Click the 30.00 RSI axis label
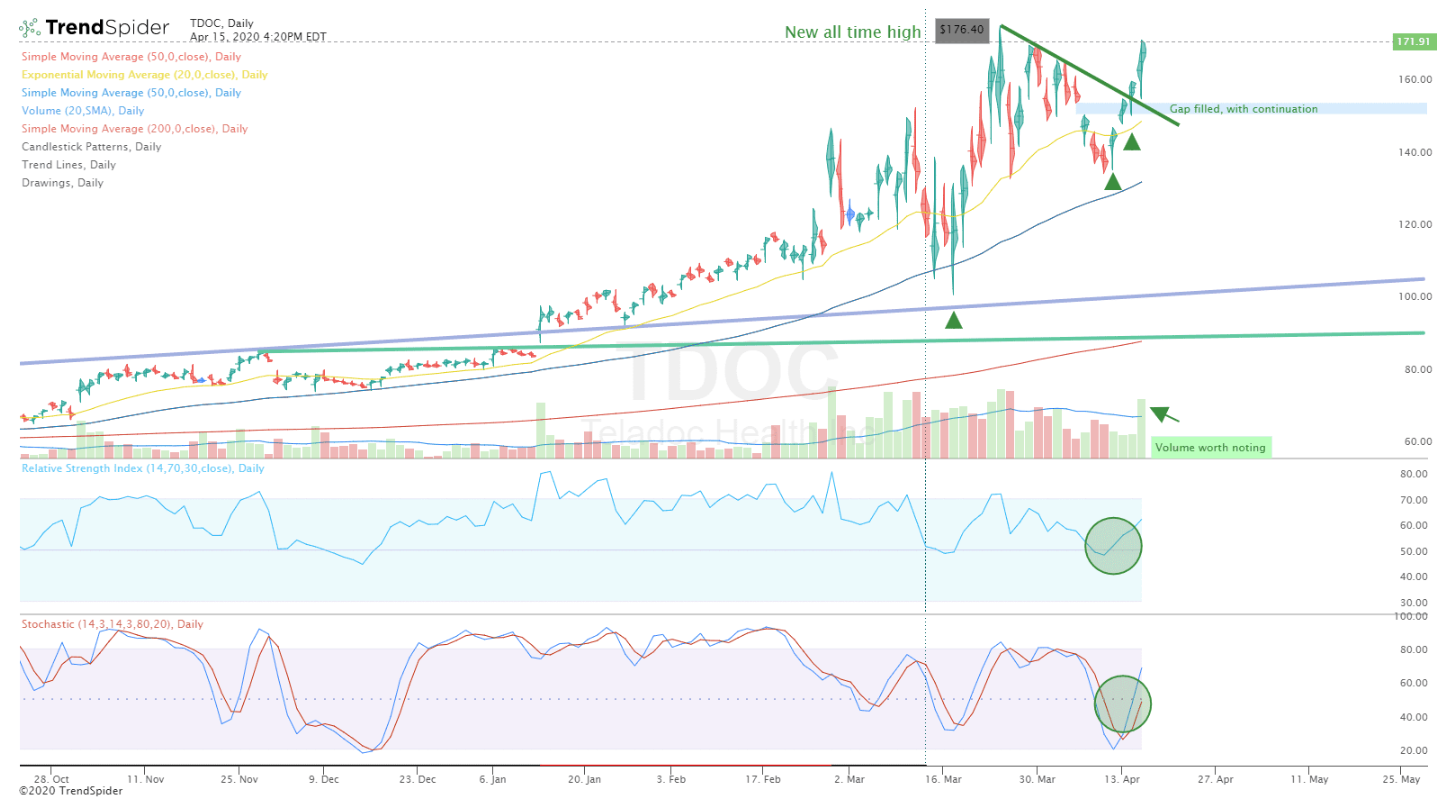 pos(1413,603)
